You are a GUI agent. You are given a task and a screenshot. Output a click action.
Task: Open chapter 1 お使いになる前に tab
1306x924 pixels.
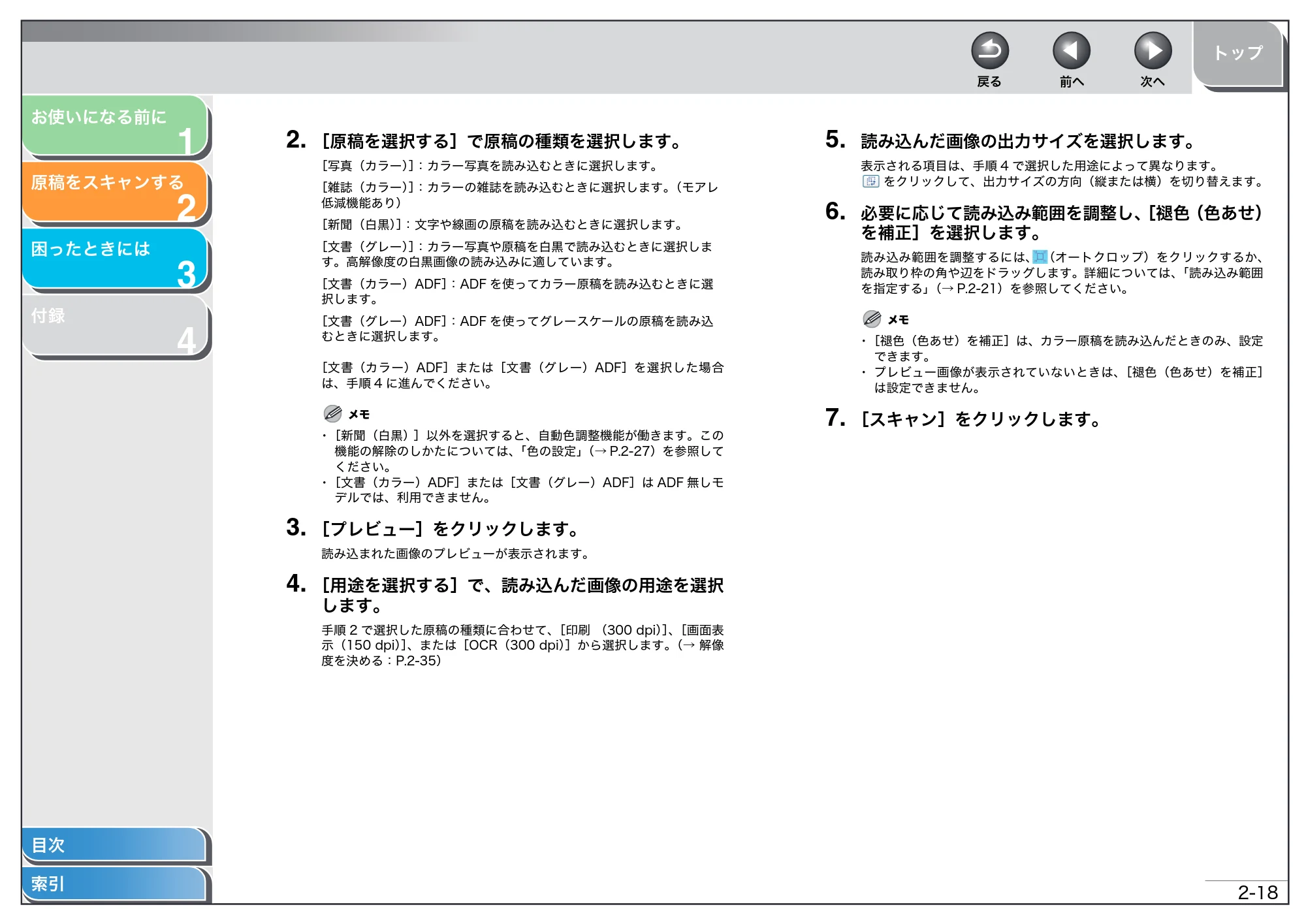(115, 125)
